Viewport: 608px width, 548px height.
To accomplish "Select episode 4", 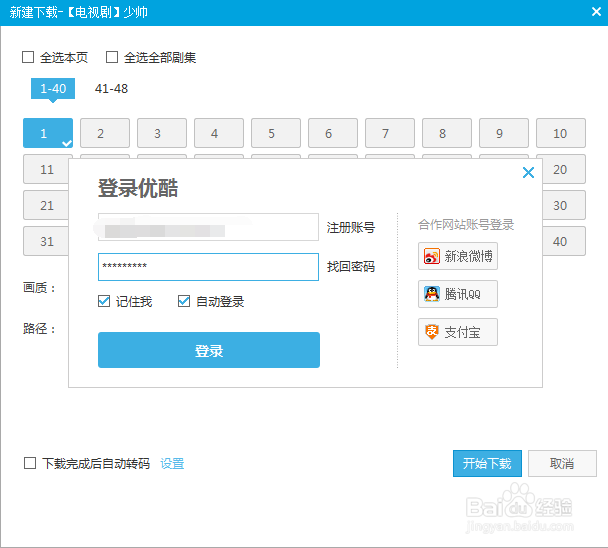I will tap(219, 133).
